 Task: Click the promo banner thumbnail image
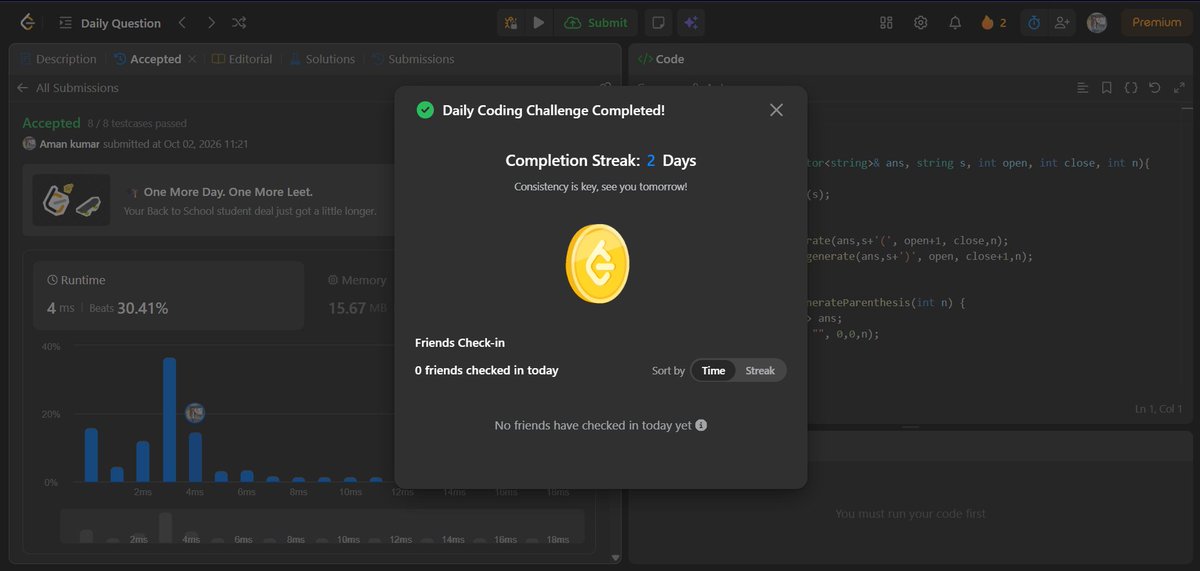point(72,200)
